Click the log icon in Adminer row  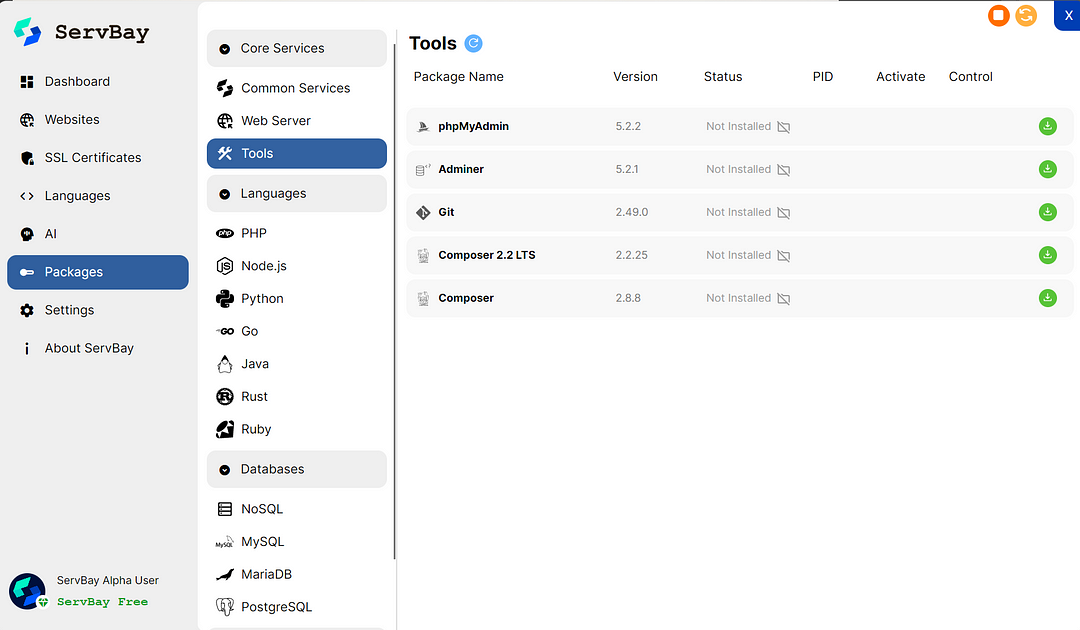point(784,169)
